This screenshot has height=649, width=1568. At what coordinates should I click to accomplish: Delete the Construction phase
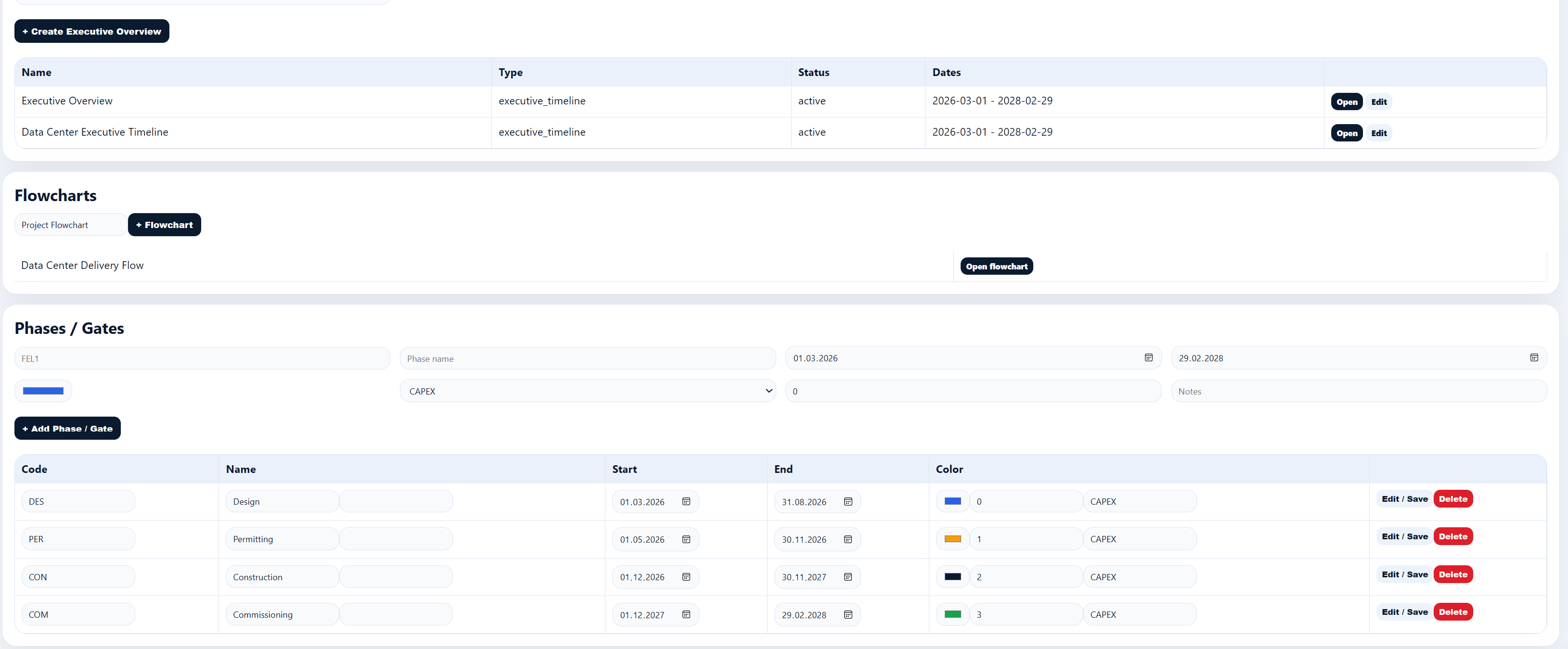pos(1453,574)
